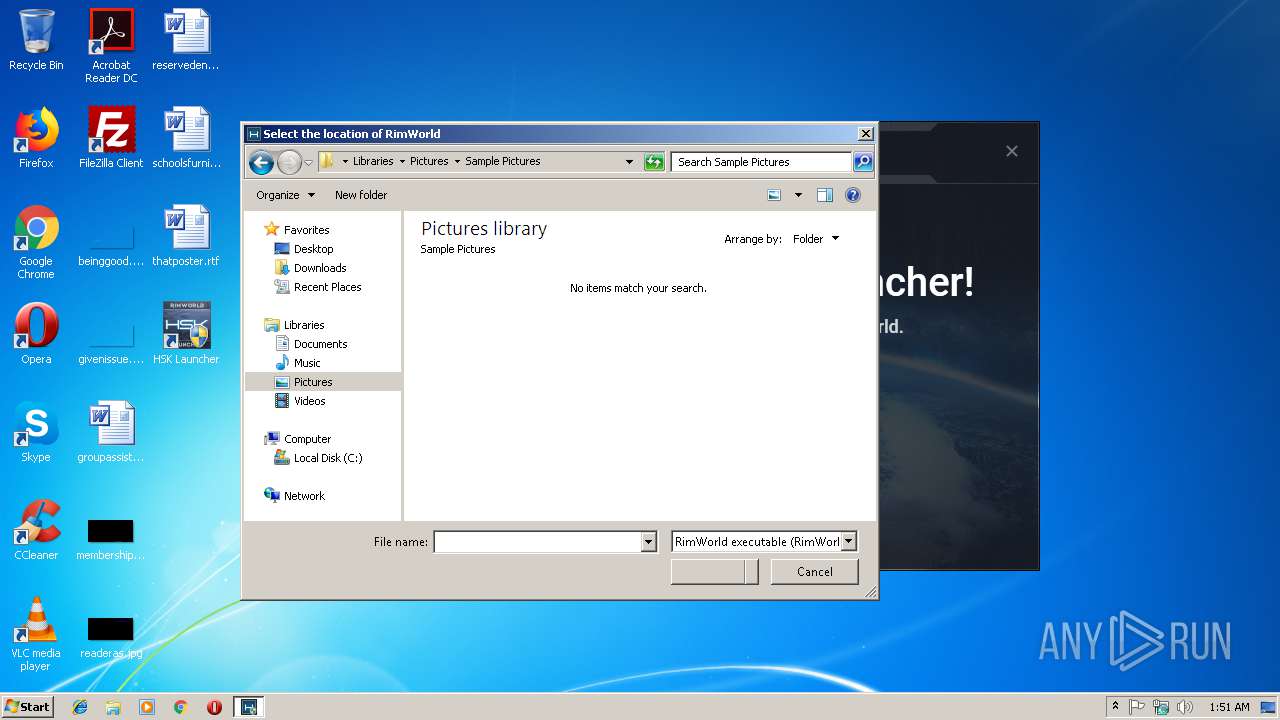This screenshot has height=720, width=1280.
Task: Click the volume speaker tray icon
Action: pyautogui.click(x=1185, y=707)
